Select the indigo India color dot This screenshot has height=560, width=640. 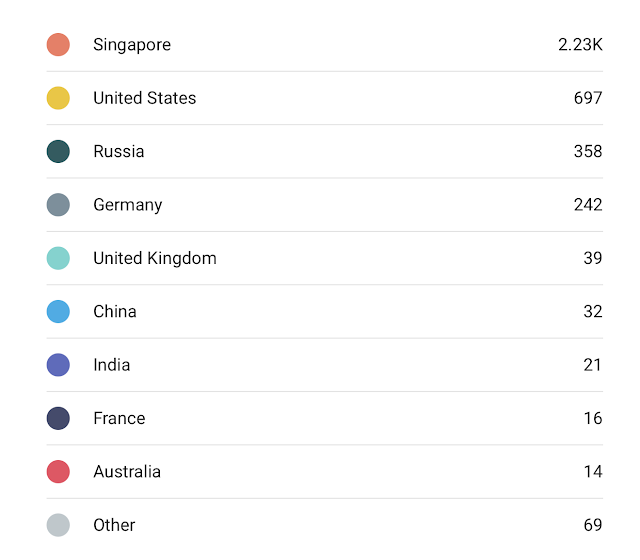(58, 365)
